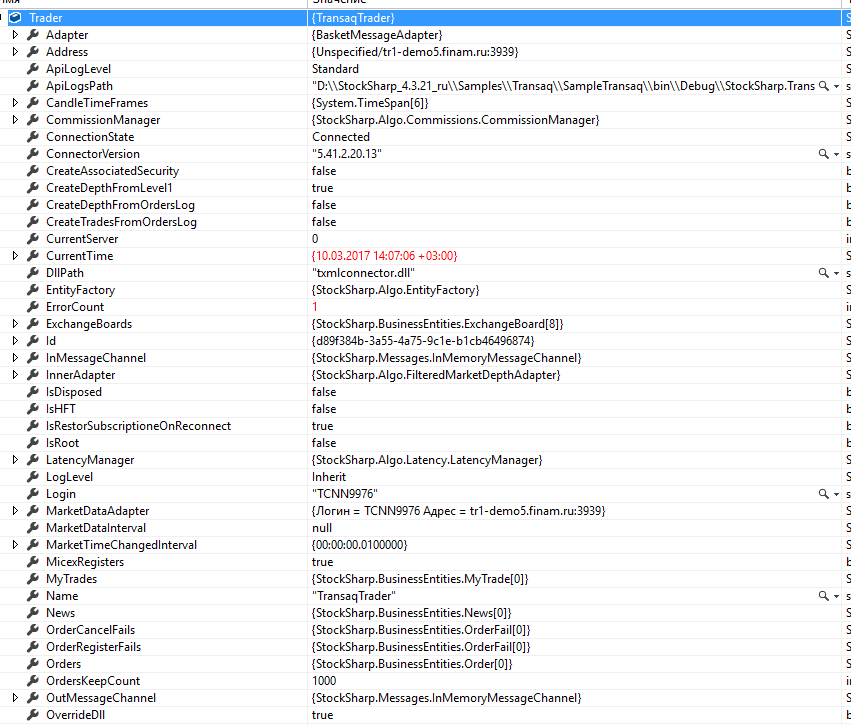Expand the MarketDataAdapter node

point(15,511)
